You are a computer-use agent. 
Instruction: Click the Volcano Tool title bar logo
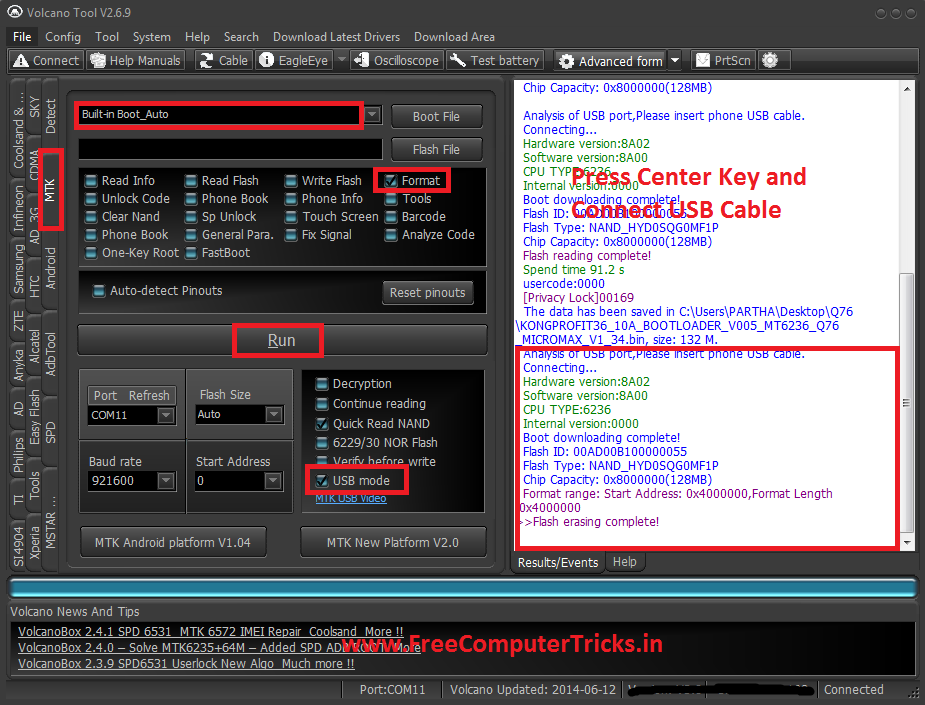(15, 12)
